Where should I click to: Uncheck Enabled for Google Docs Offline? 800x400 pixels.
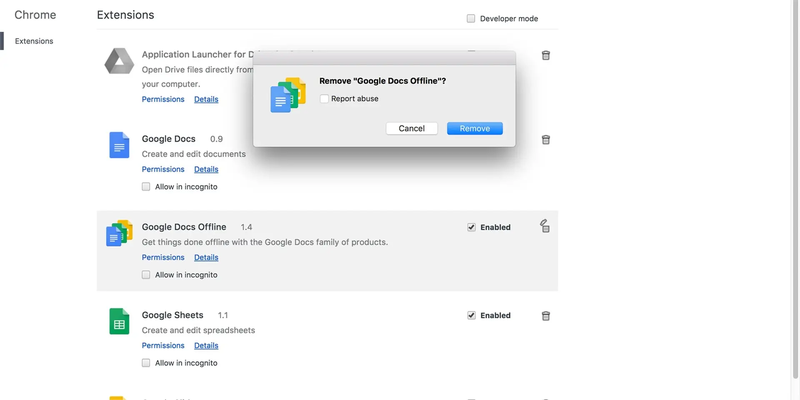click(x=471, y=228)
